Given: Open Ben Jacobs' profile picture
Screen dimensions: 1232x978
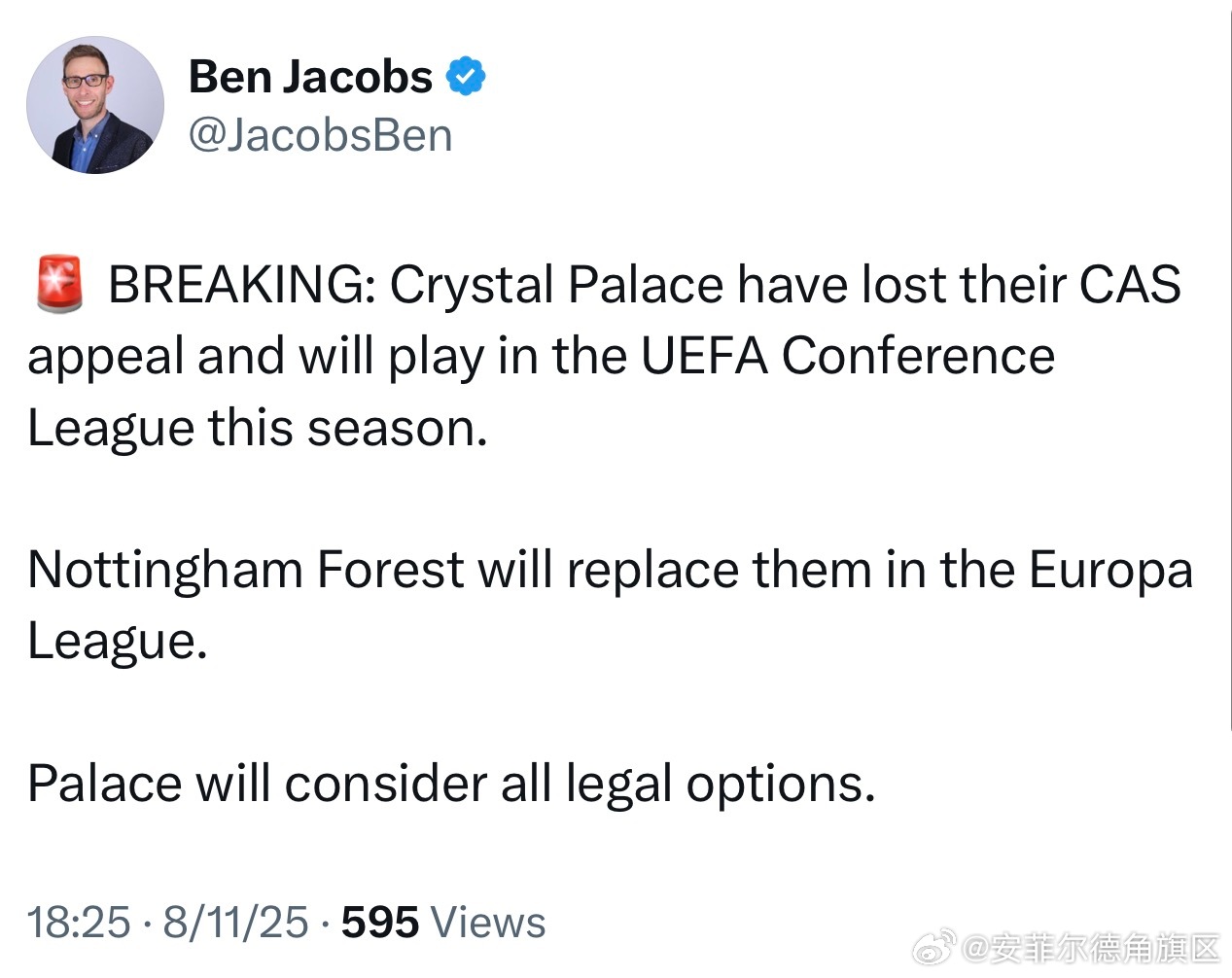Looking at the screenshot, I should point(95,105).
